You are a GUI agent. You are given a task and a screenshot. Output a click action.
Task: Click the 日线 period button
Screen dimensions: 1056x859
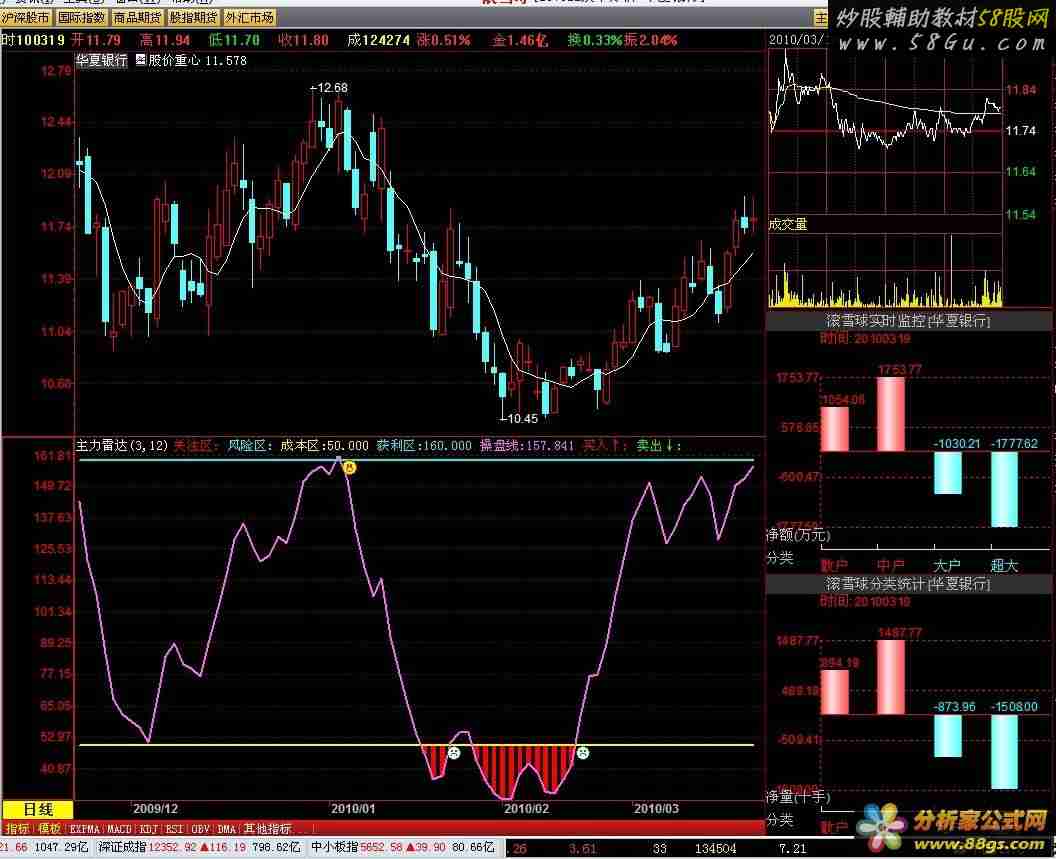pos(38,809)
